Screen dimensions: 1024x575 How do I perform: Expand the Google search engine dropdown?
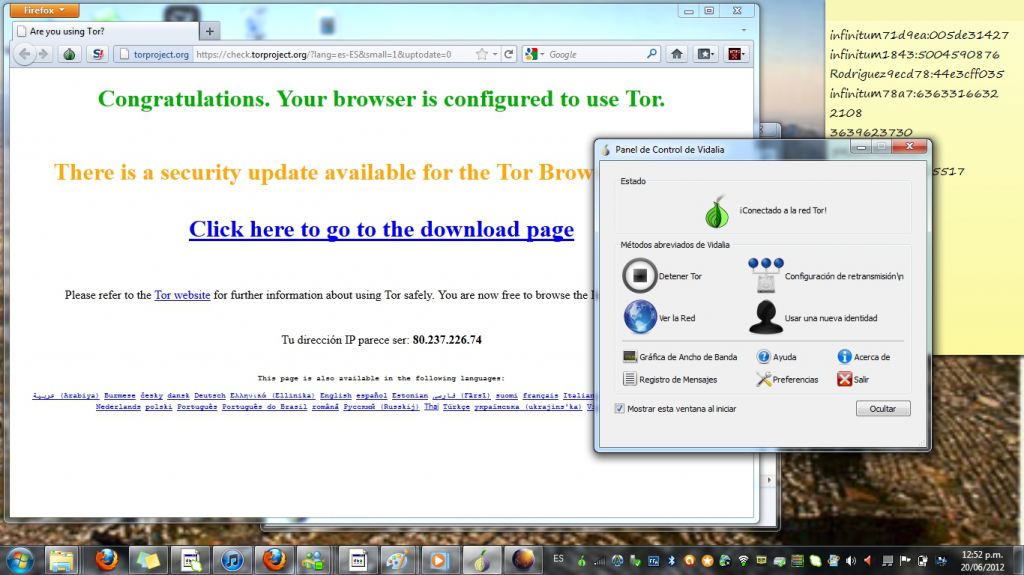pyautogui.click(x=535, y=54)
